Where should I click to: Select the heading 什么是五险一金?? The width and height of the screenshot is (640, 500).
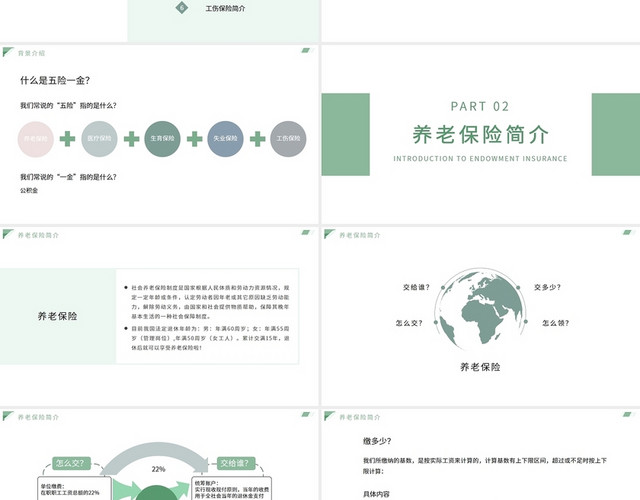(55, 80)
